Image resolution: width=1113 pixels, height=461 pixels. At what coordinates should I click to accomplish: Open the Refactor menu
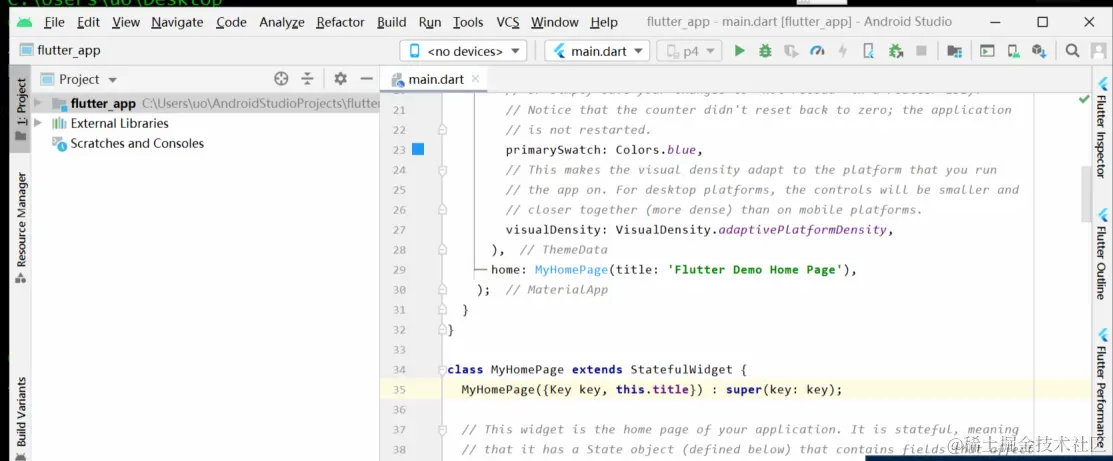341,22
